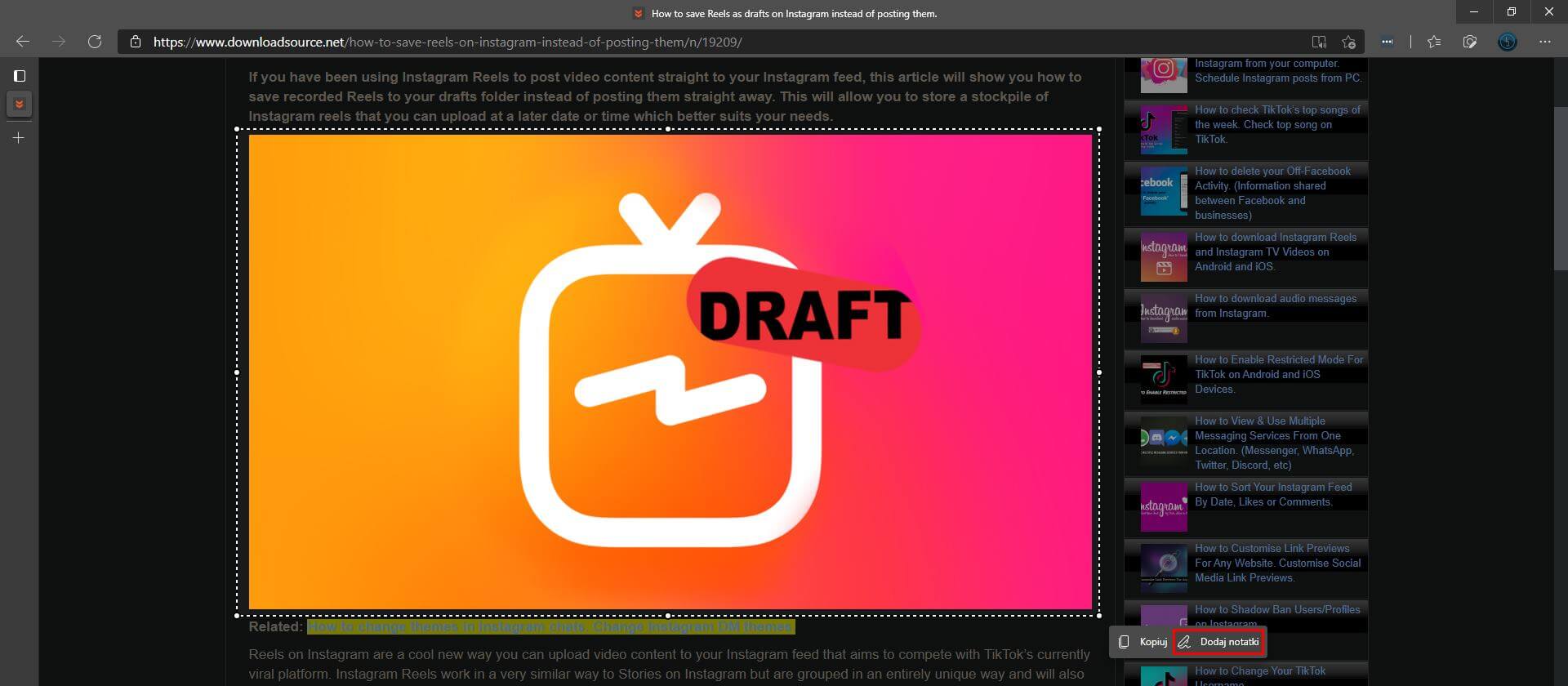
Task: Open 'How to Sort Your Instagram Feed' link
Action: 1273,494
